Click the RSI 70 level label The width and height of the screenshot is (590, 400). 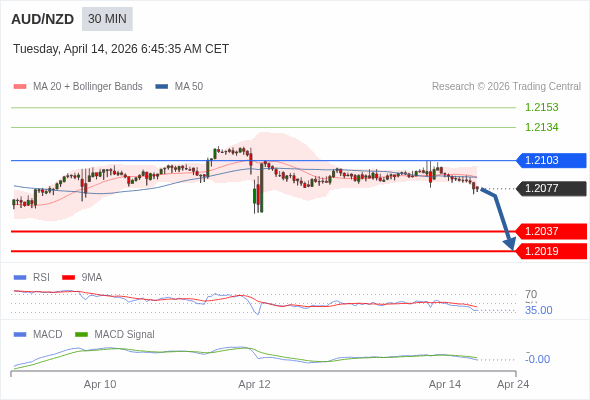[x=531, y=294]
